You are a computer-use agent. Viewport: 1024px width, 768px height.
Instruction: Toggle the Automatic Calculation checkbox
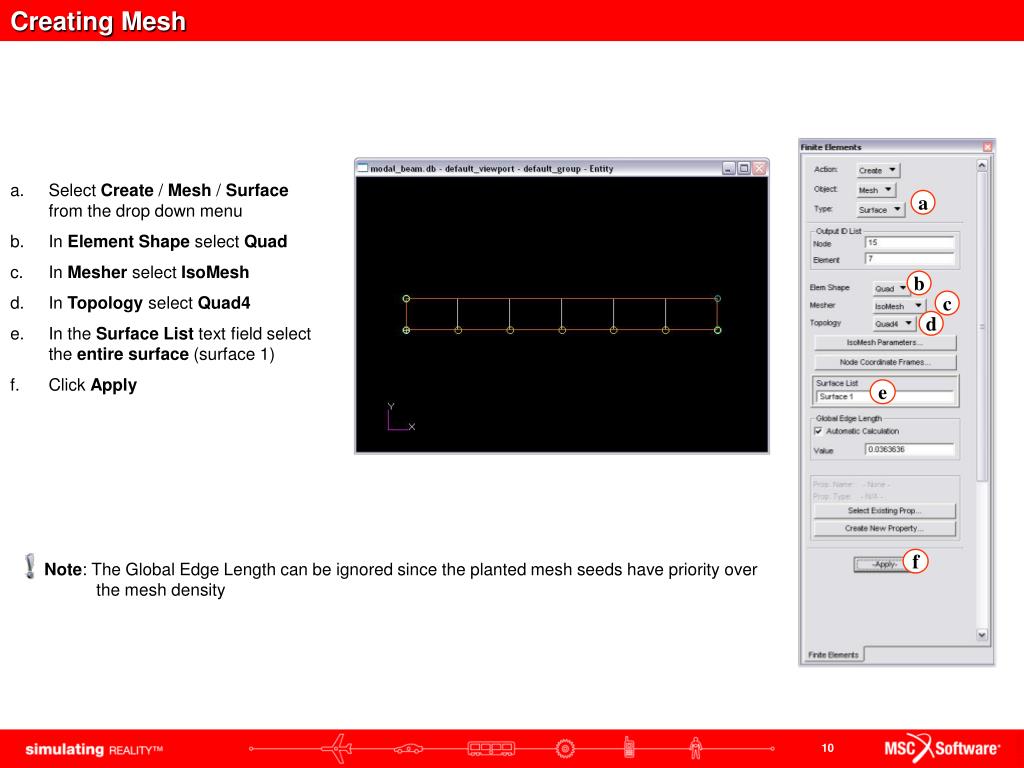818,431
